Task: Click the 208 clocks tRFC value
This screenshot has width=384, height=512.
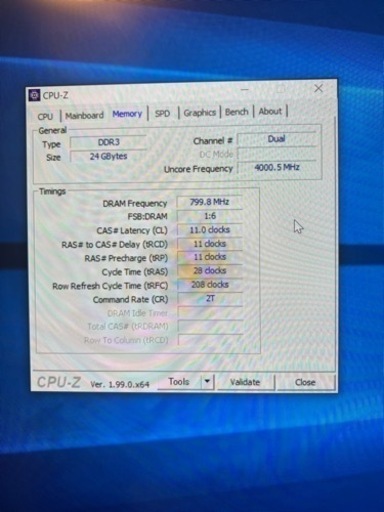Action: [x=210, y=285]
